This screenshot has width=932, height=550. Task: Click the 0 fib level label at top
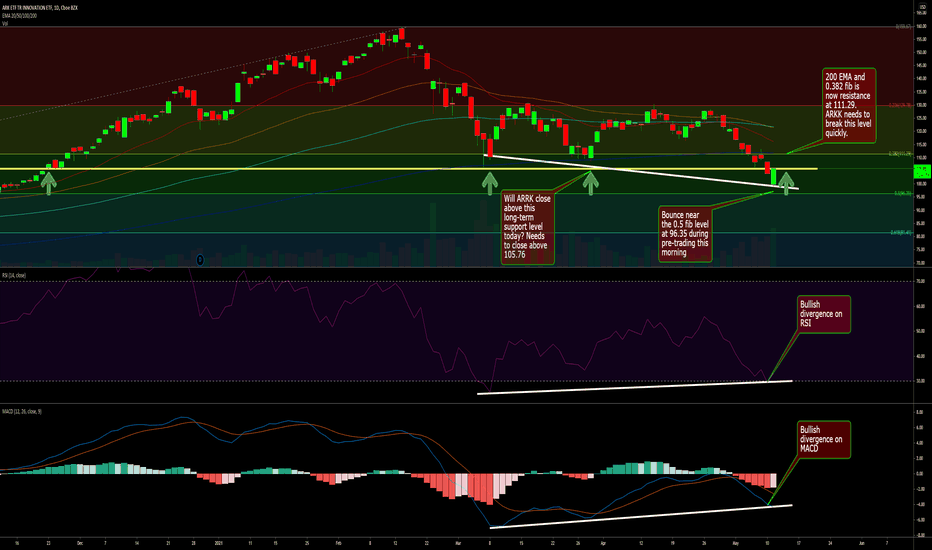903,27
